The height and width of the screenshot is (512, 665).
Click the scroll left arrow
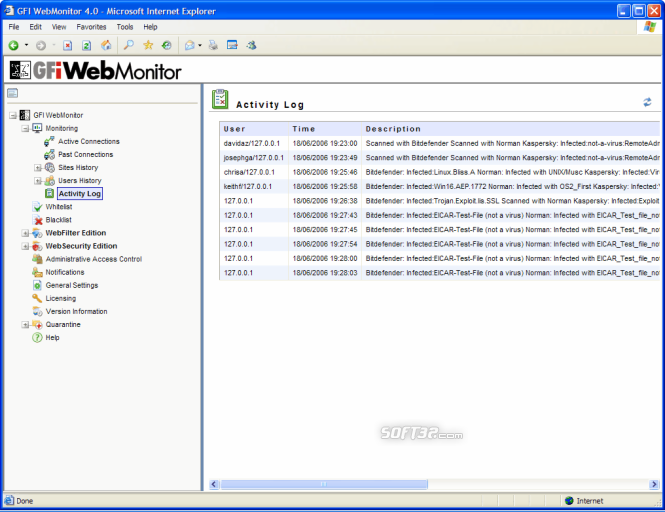(214, 484)
